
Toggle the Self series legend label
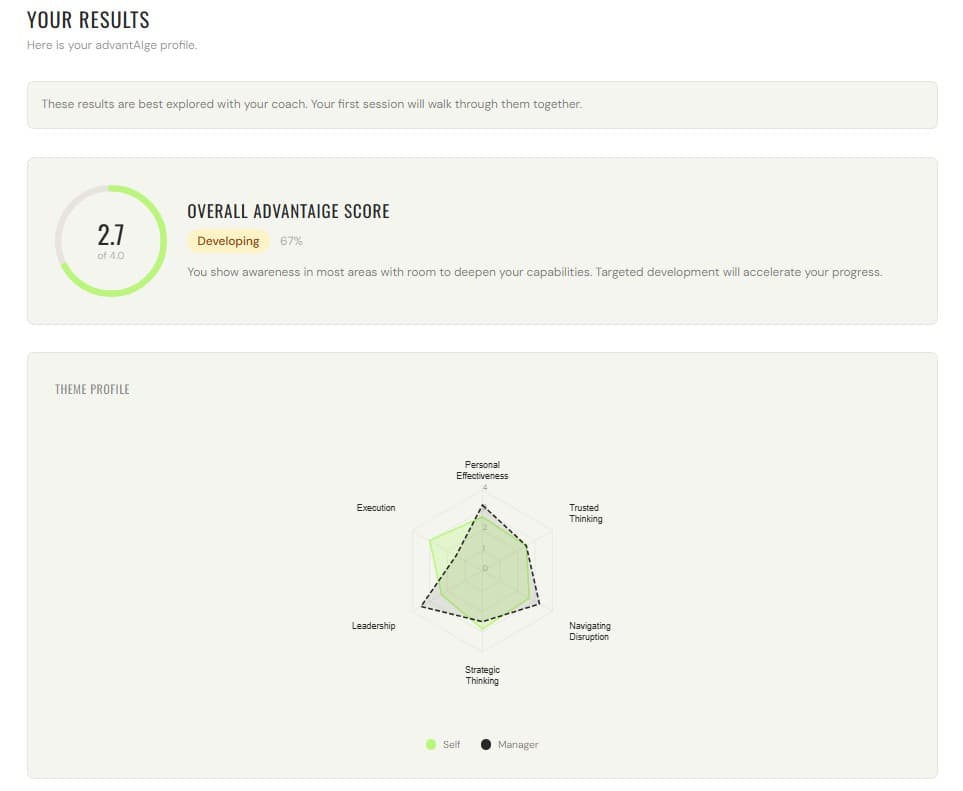click(451, 744)
